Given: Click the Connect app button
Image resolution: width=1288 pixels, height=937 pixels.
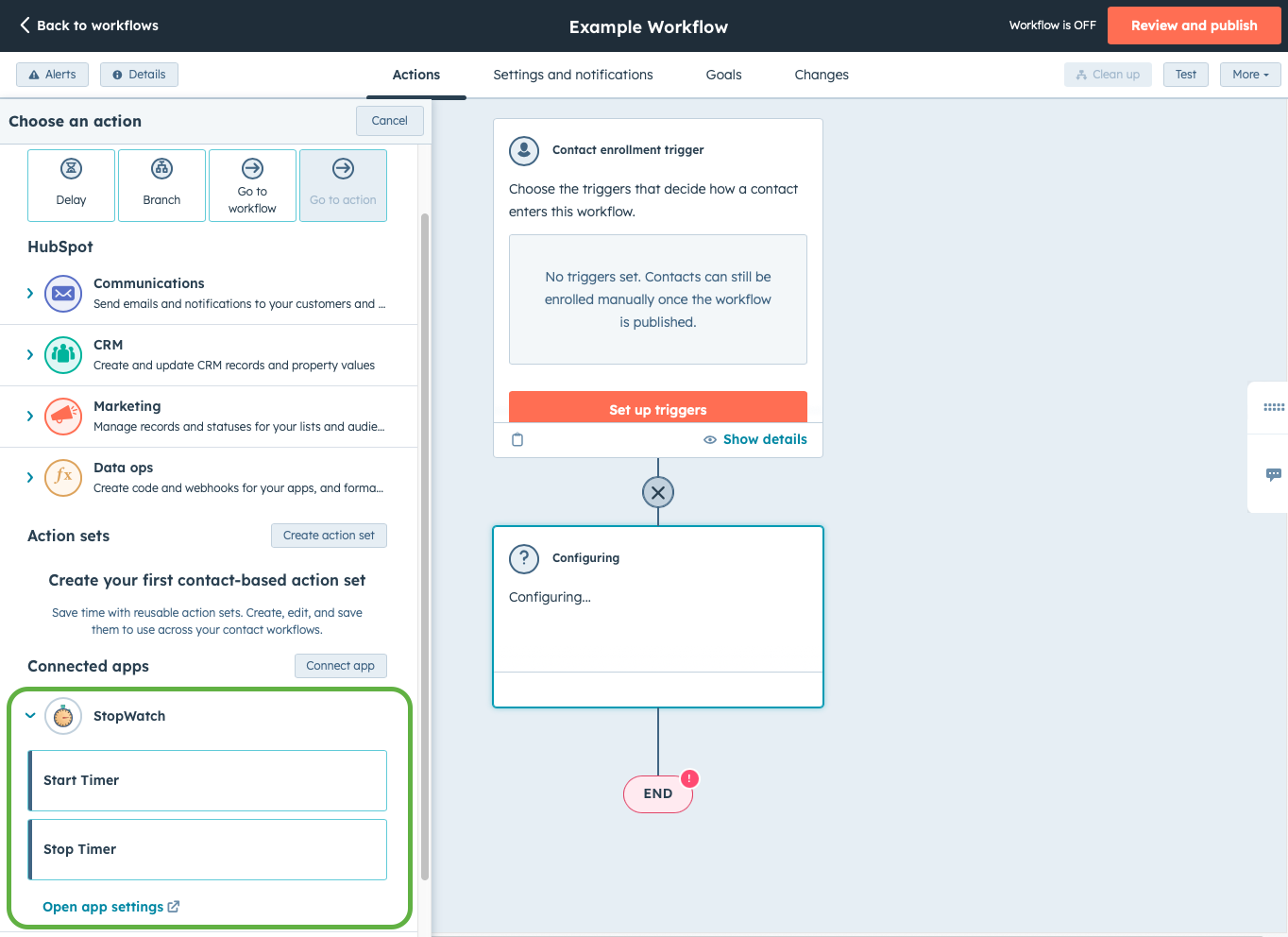Looking at the screenshot, I should (341, 666).
